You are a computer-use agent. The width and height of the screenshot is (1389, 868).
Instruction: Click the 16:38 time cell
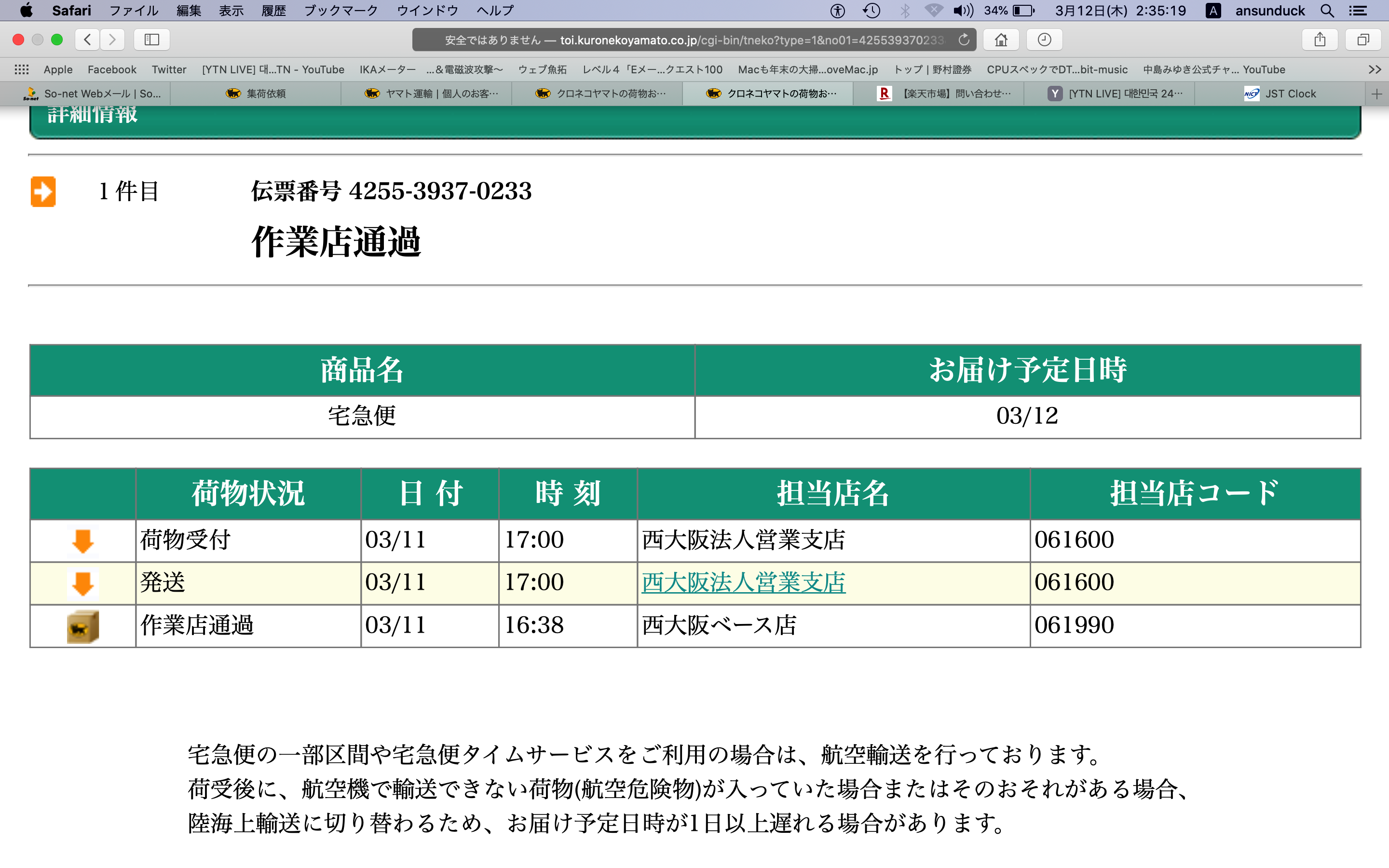(568, 626)
